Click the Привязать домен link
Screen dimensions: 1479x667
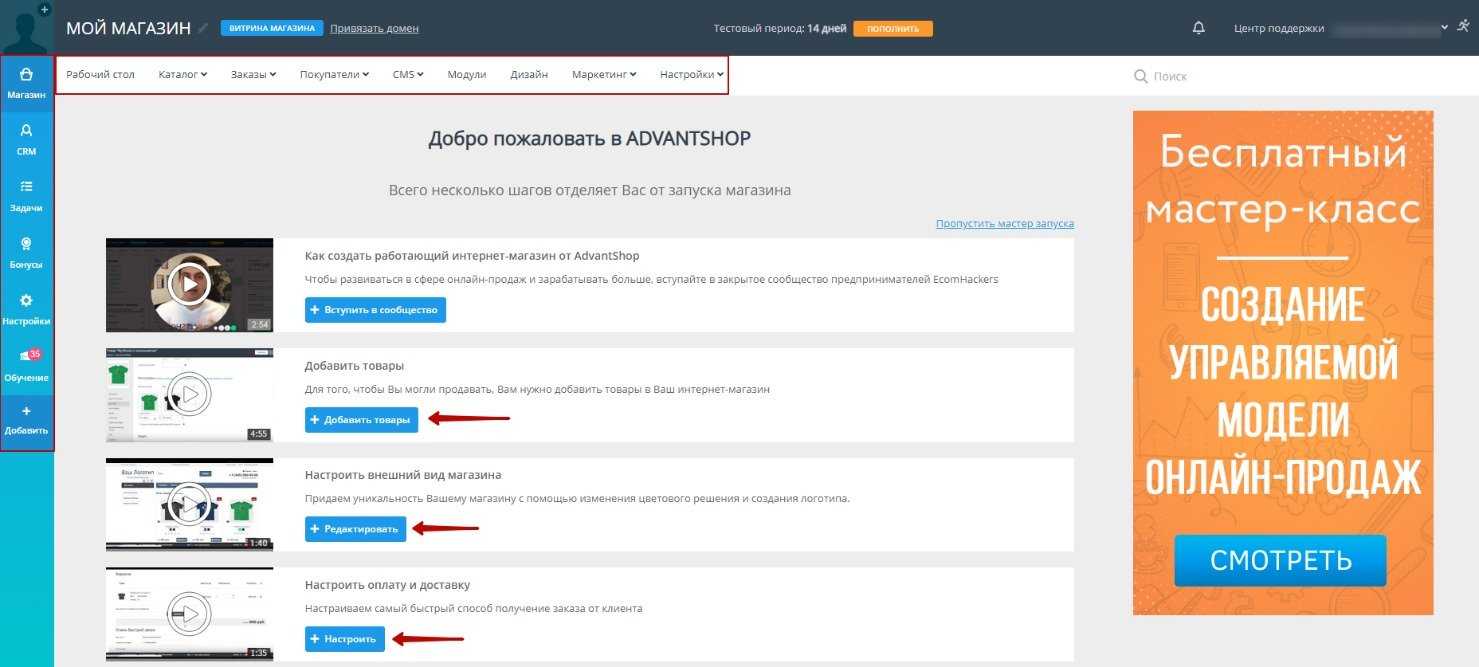374,28
